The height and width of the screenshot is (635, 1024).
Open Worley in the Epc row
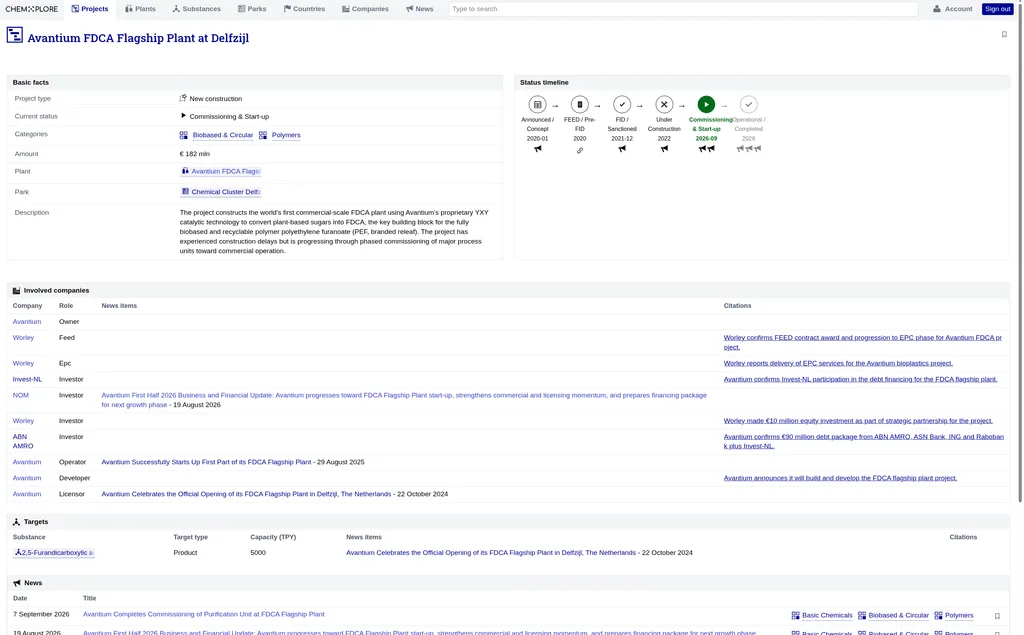23,363
